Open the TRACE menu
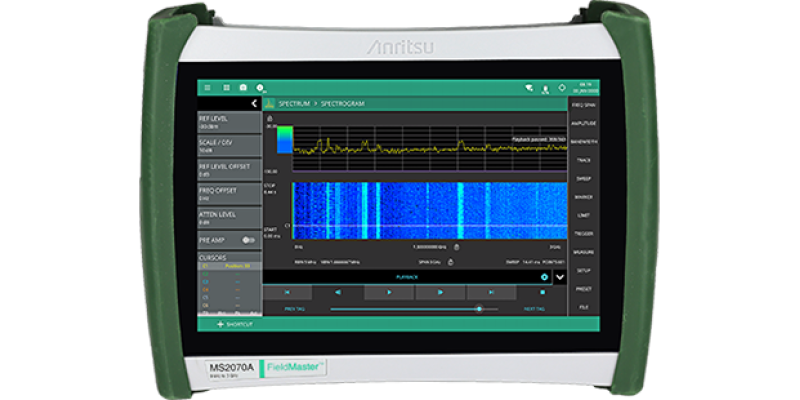The height and width of the screenshot is (400, 800). click(x=583, y=160)
